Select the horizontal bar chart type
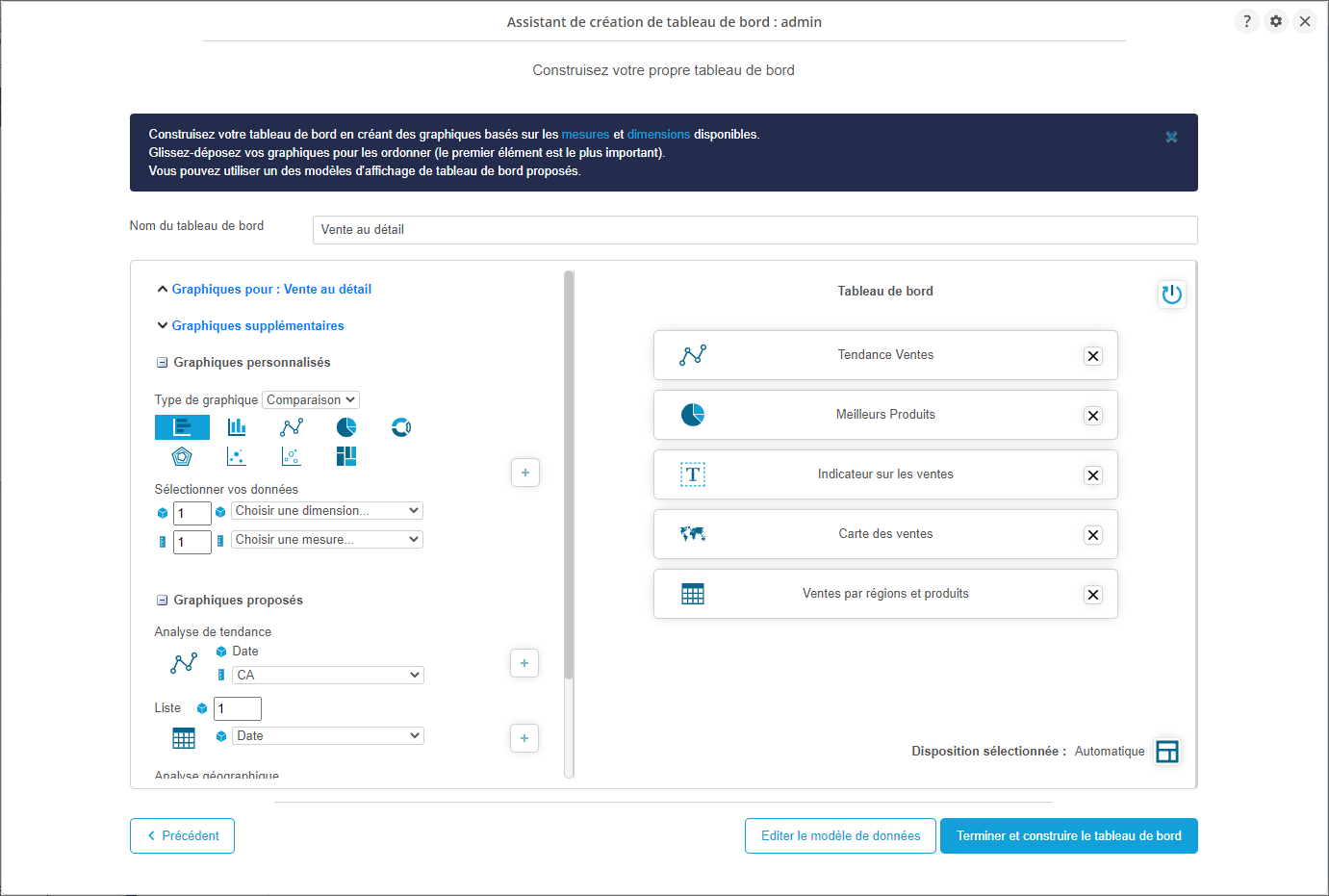The height and width of the screenshot is (896, 1329). [182, 427]
